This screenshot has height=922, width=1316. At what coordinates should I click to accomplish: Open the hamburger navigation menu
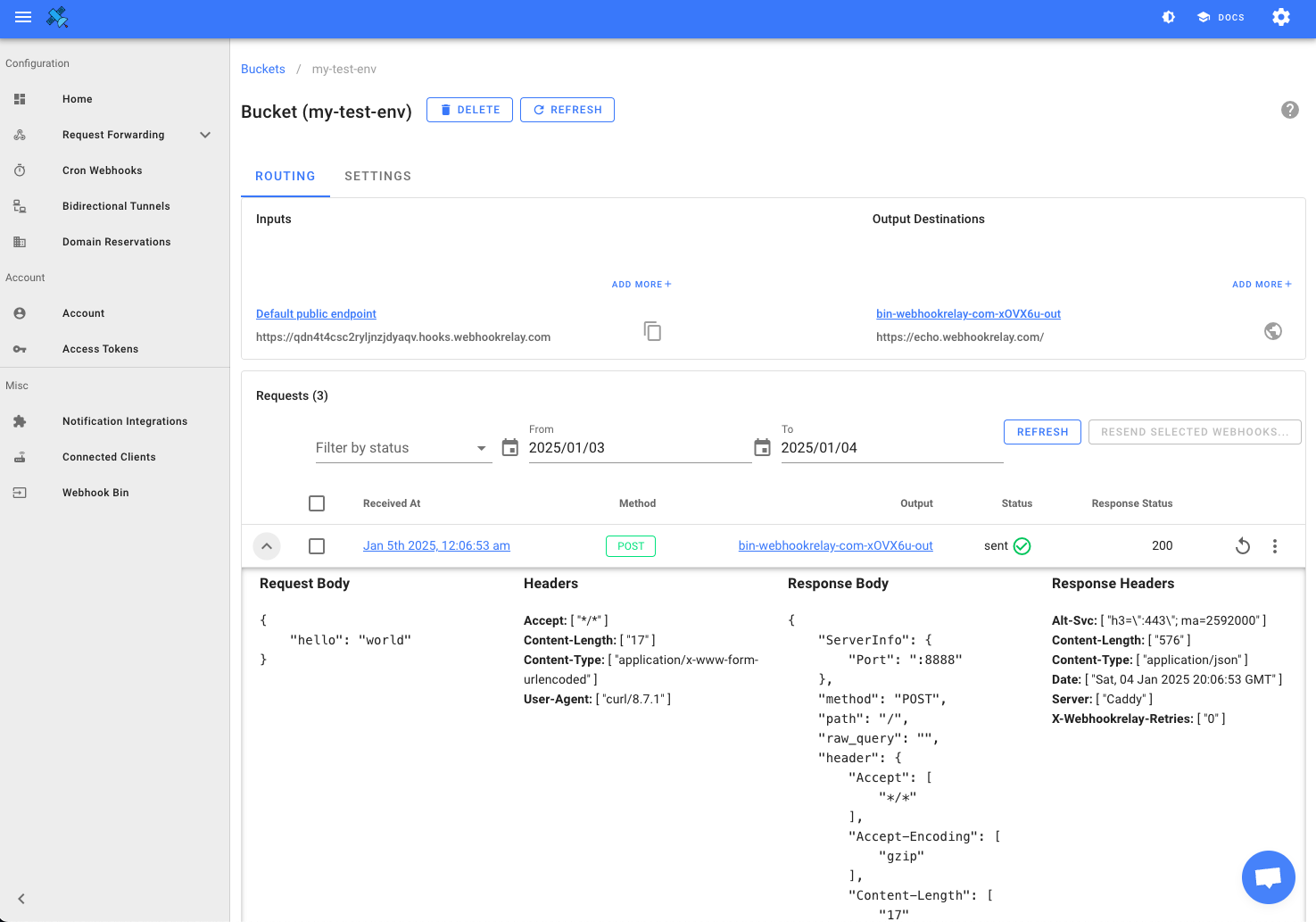pos(23,17)
